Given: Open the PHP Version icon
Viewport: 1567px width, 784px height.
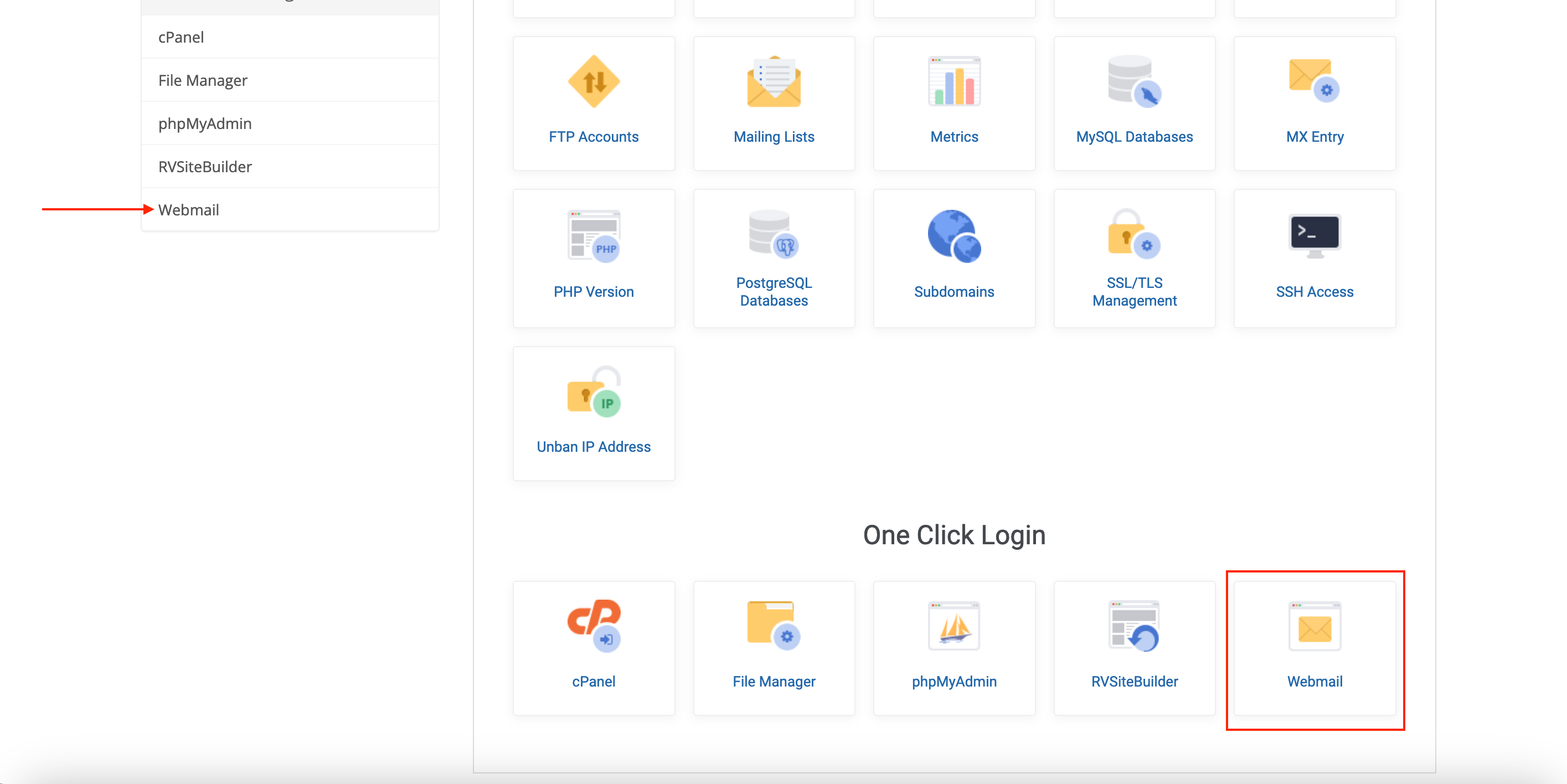Looking at the screenshot, I should pos(594,236).
